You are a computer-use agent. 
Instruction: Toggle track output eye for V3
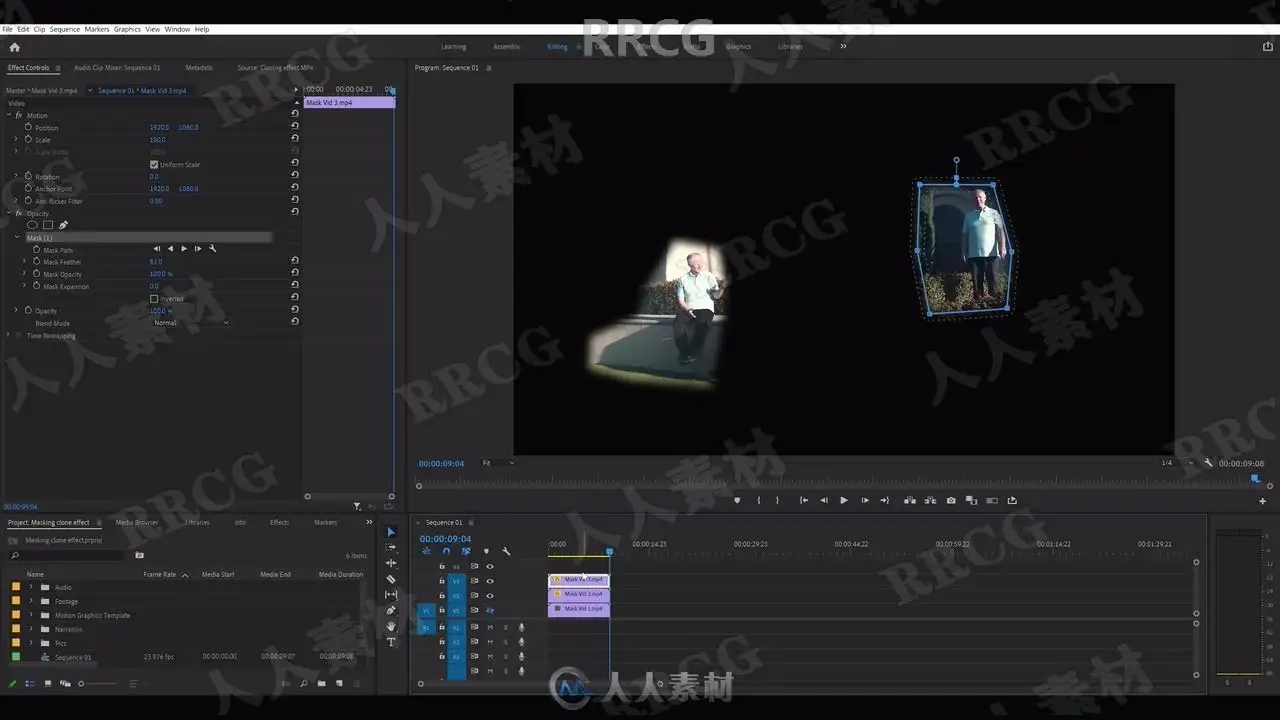click(x=490, y=580)
